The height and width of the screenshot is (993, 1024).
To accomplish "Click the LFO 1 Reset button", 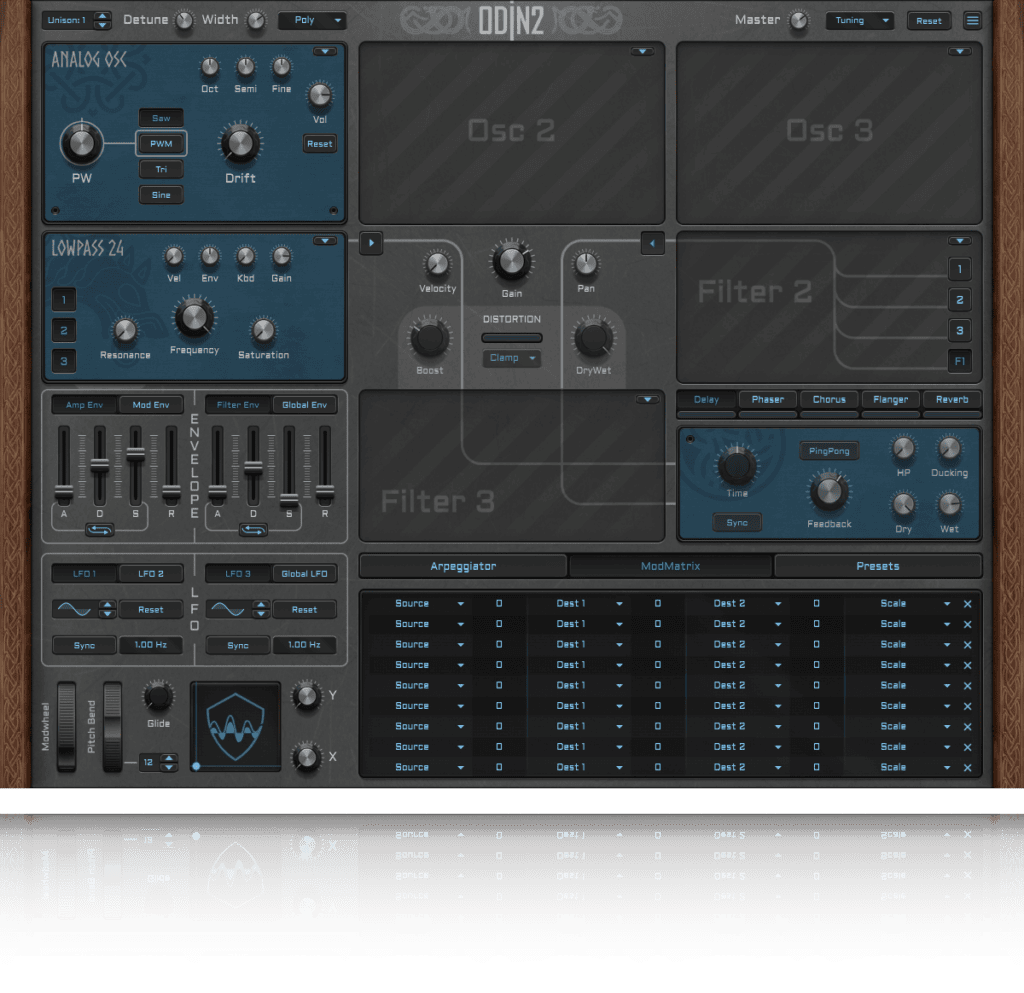I will point(151,609).
